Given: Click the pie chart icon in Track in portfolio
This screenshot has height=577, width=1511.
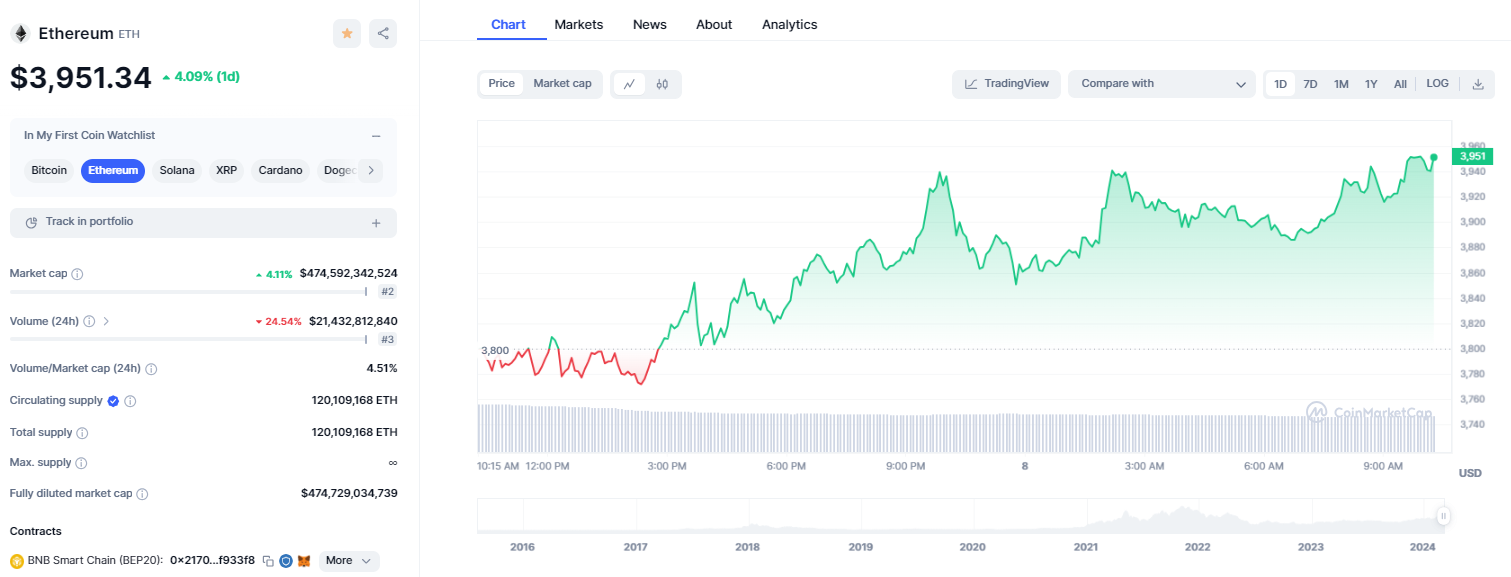Looking at the screenshot, I should (x=32, y=222).
